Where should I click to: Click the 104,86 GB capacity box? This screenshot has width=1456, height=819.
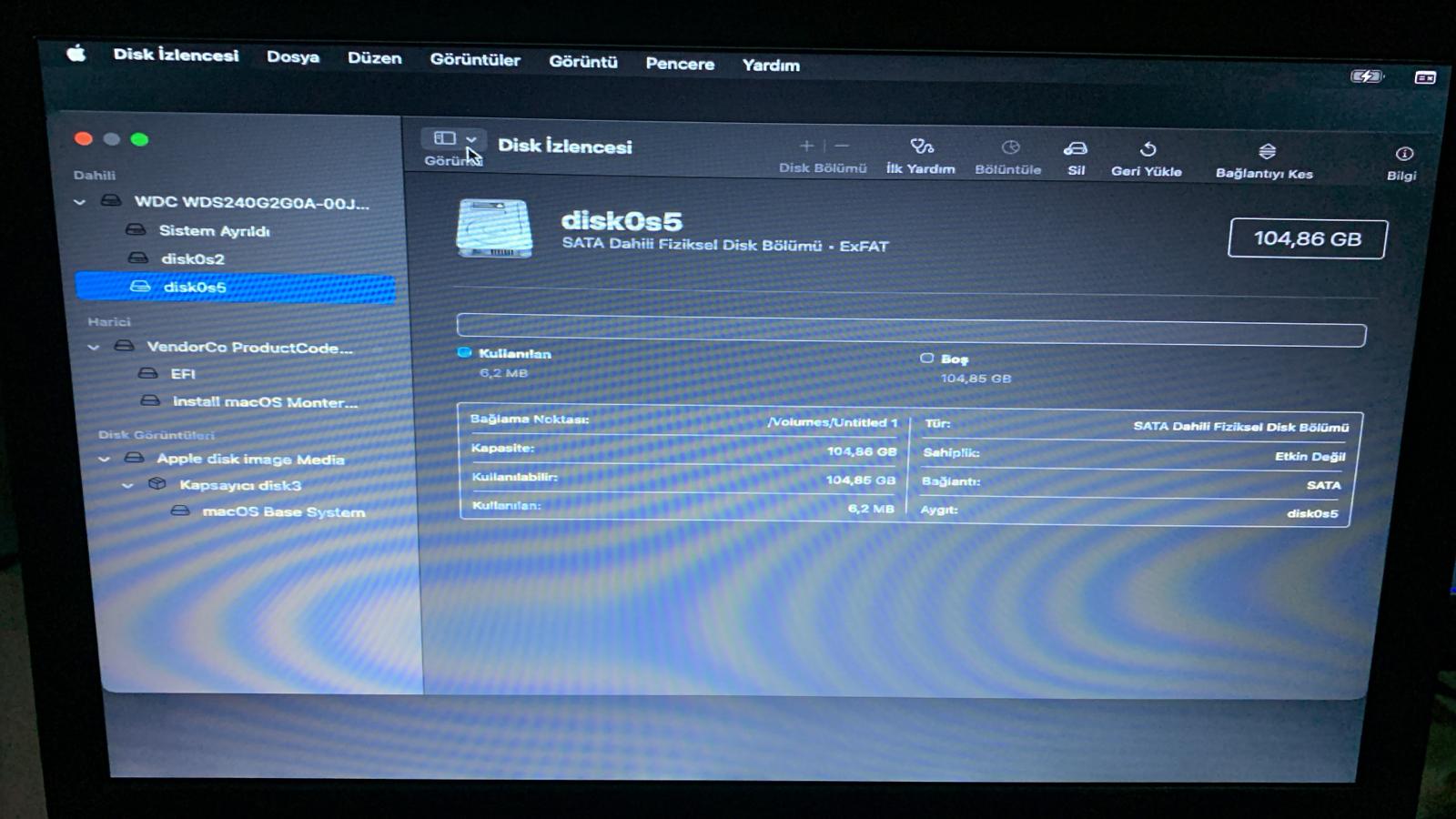pos(1307,238)
